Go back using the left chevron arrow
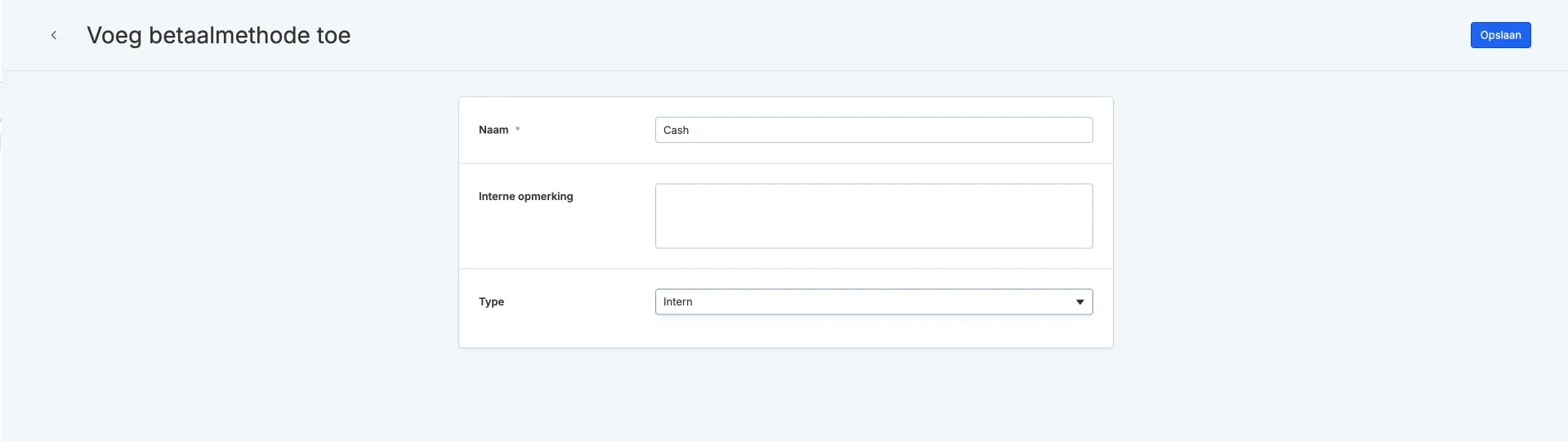The image size is (1568, 441). tap(54, 35)
